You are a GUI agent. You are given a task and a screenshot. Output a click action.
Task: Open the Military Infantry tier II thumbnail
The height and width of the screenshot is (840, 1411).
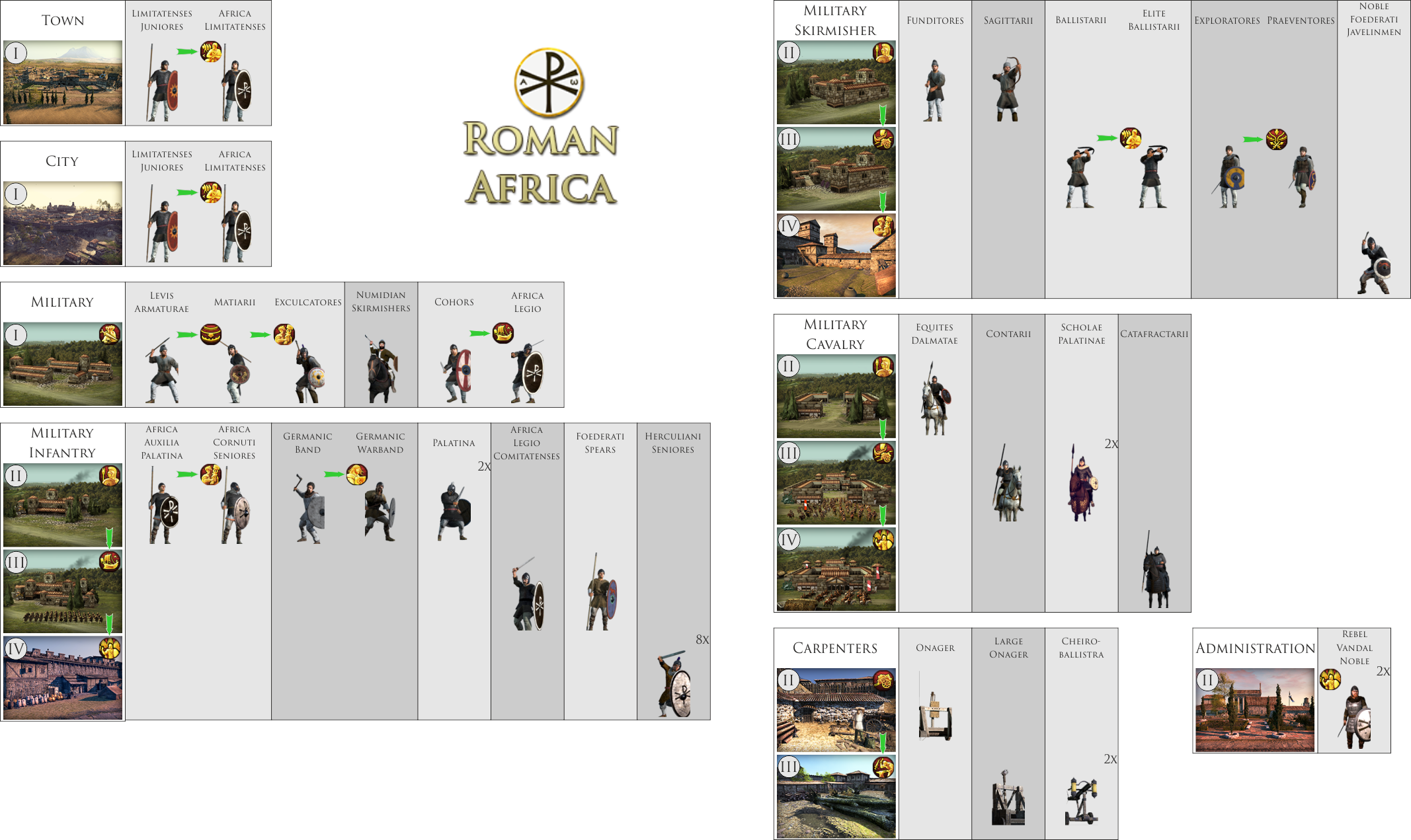63,505
